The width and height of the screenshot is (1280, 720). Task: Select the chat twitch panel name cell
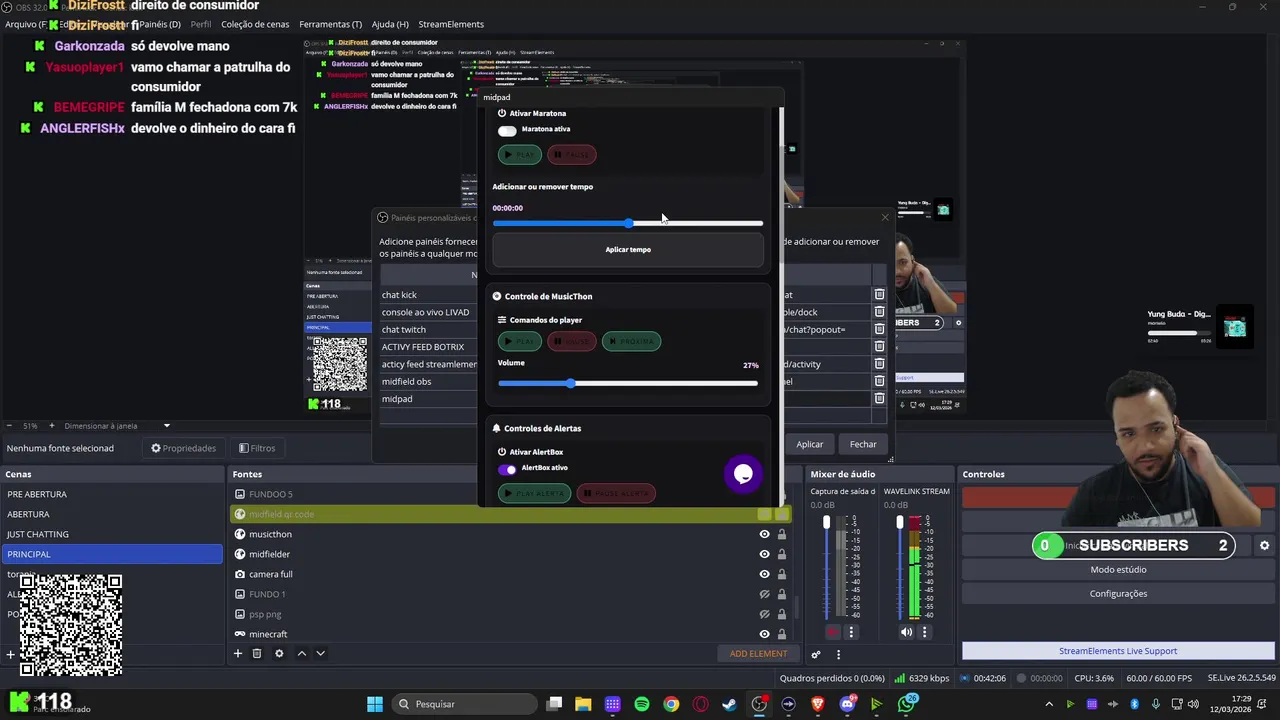[429, 329]
